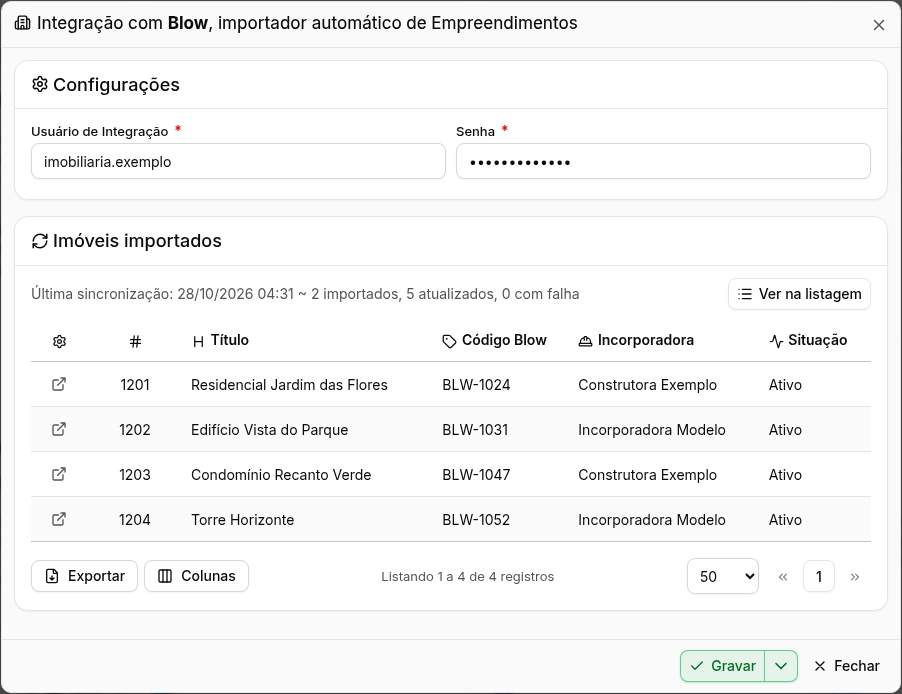Click the Exportar button
This screenshot has height=694, width=902.
coord(85,576)
